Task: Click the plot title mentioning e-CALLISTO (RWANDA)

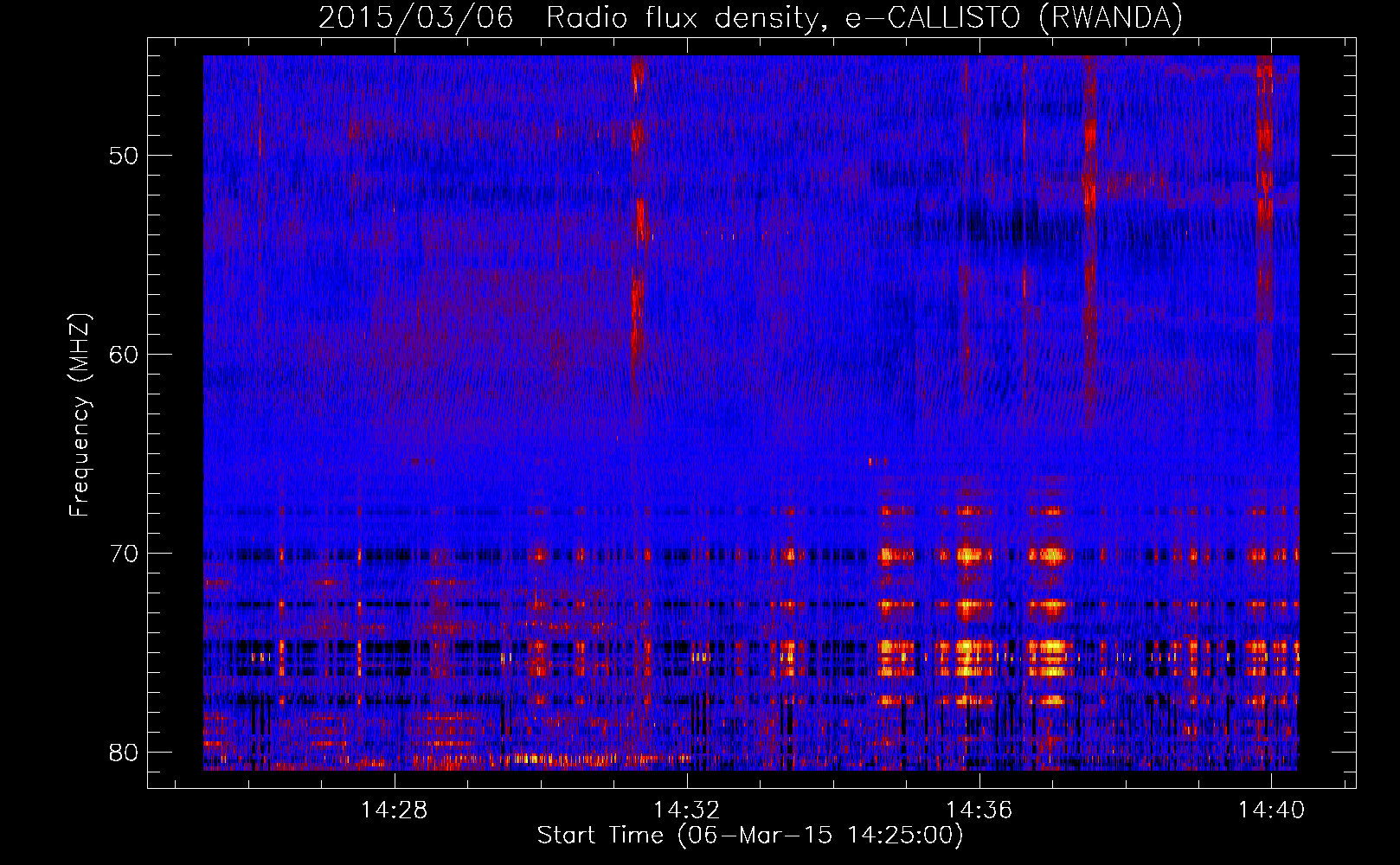Action: [750, 17]
